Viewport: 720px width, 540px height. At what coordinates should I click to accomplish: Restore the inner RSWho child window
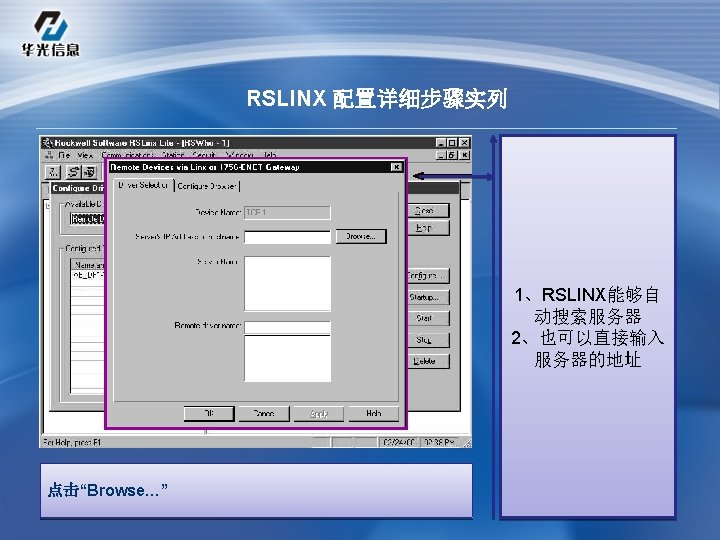(452, 155)
